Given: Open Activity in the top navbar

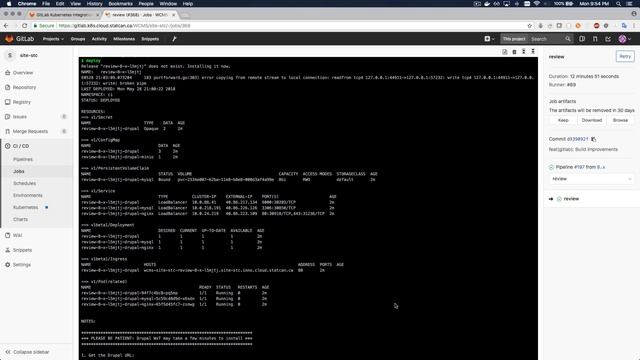Looking at the screenshot, I should point(99,39).
